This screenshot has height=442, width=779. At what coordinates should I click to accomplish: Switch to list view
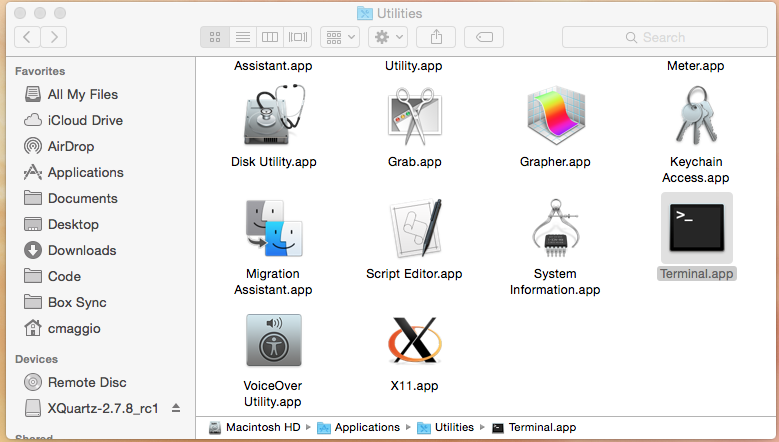[x=243, y=37]
